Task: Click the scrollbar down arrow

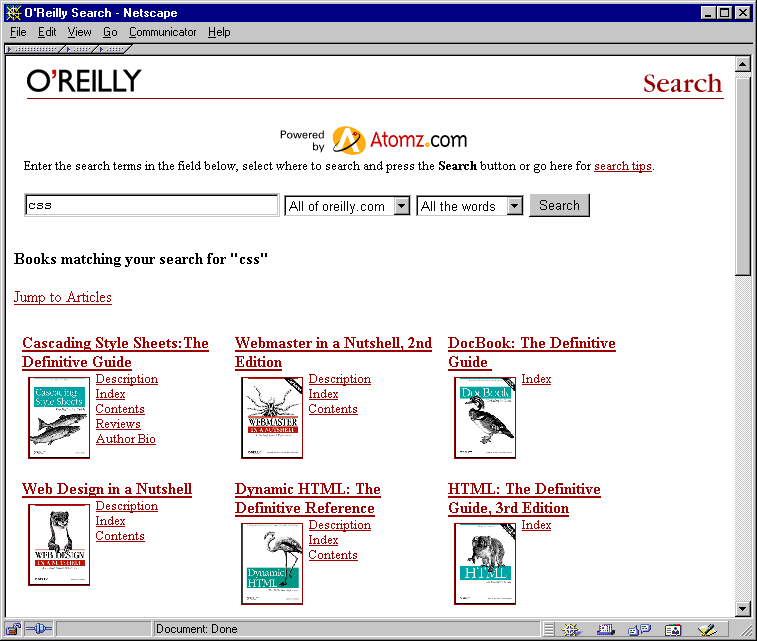Action: 743,609
